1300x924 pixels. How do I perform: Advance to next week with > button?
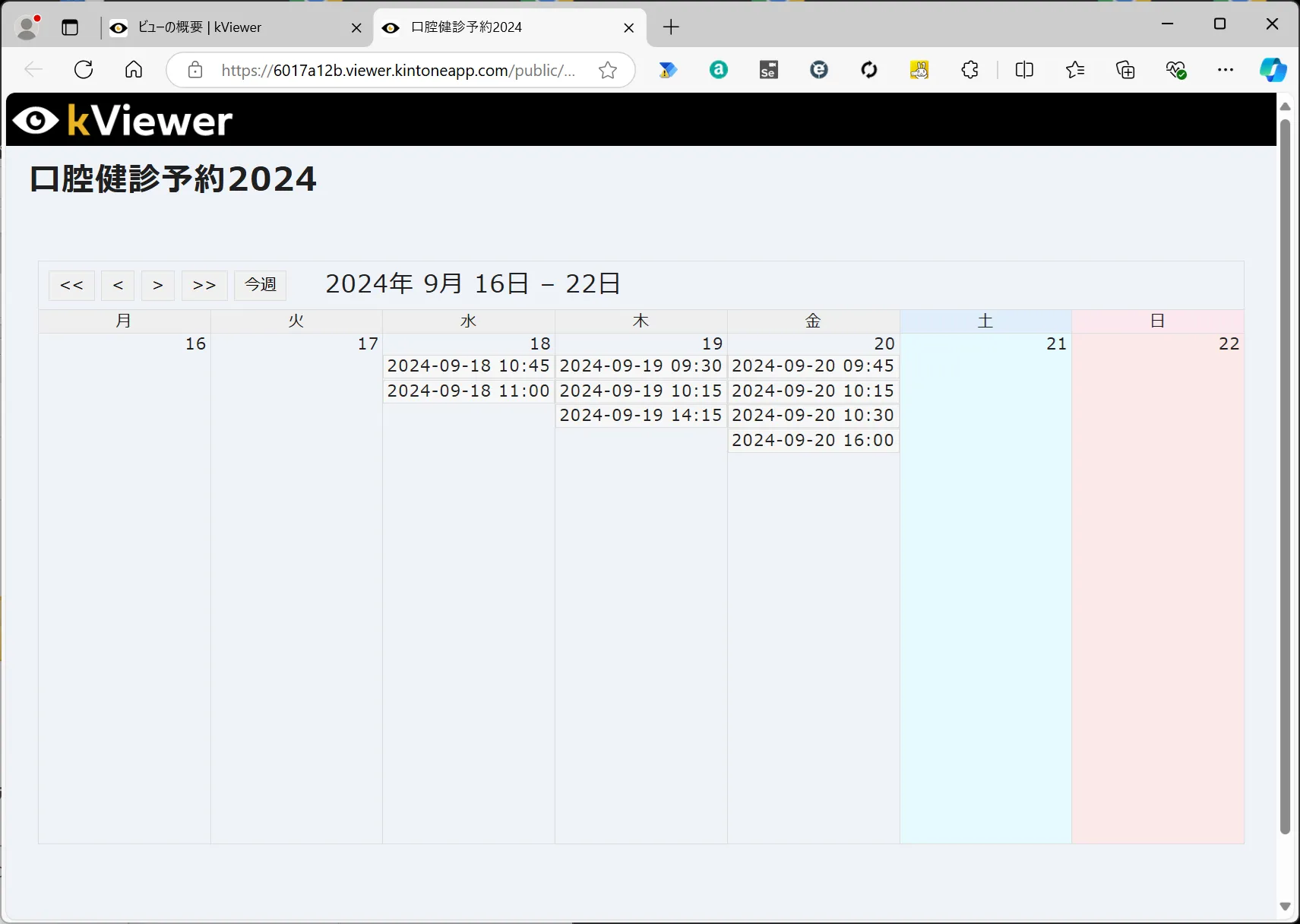(158, 286)
